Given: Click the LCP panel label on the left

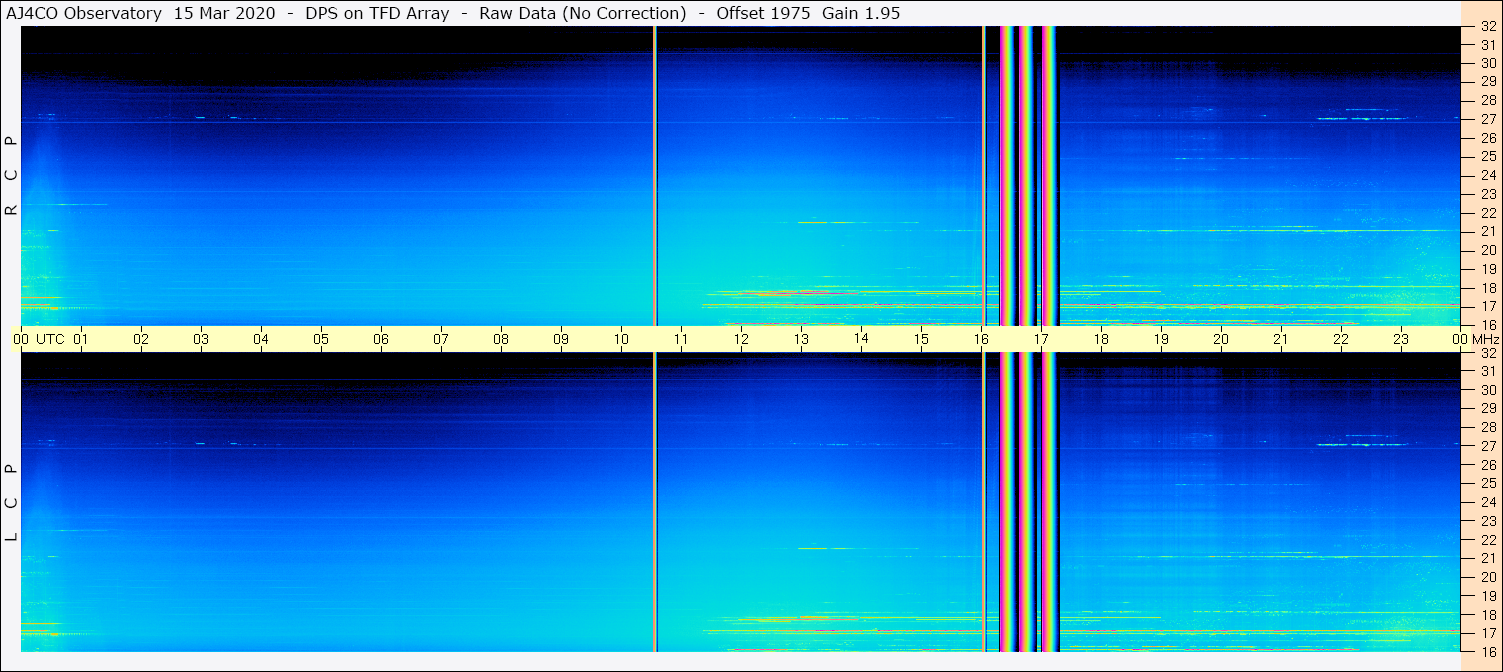Looking at the screenshot, I should pyautogui.click(x=12, y=502).
